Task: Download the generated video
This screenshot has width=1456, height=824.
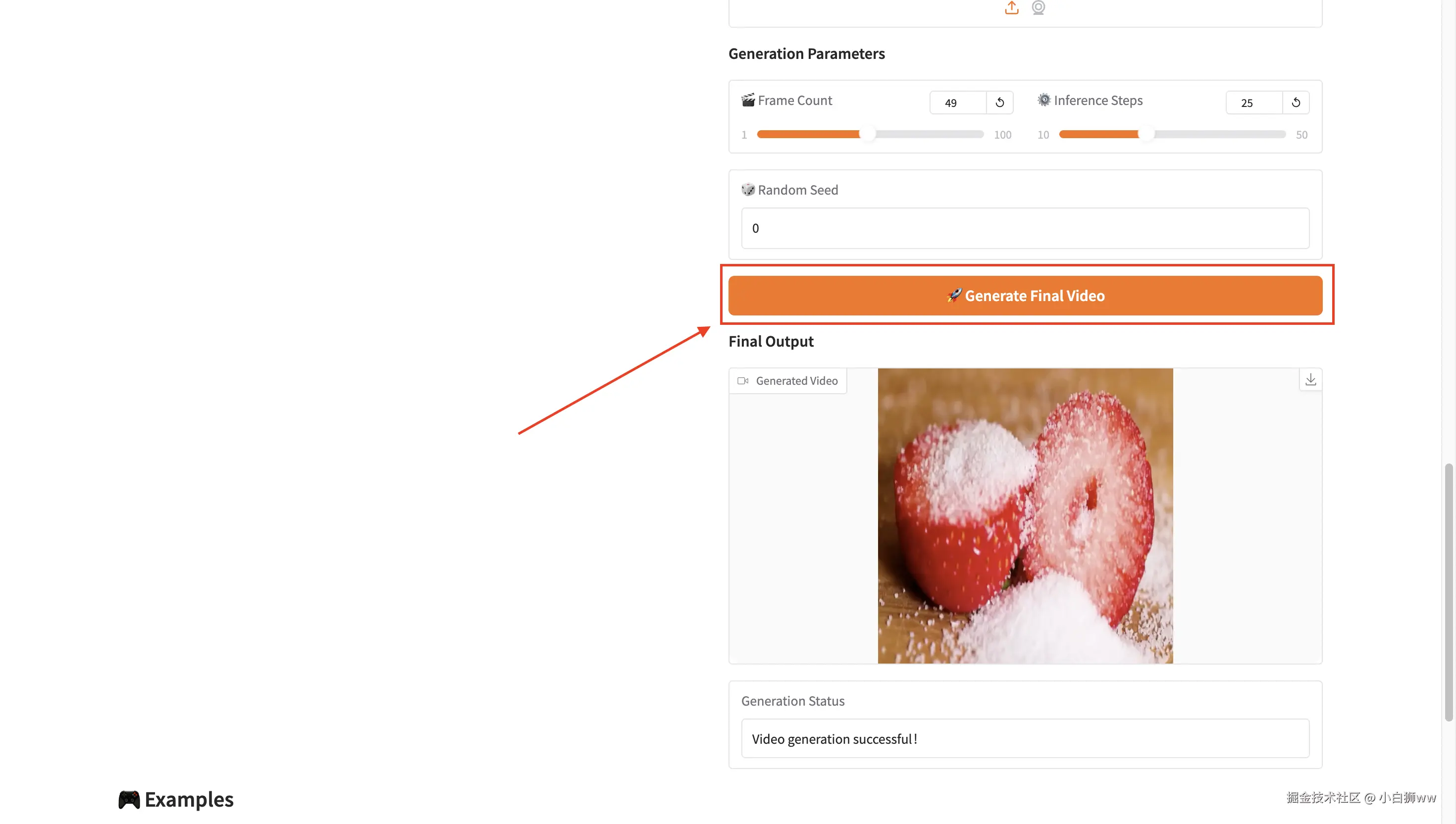Action: tap(1310, 380)
